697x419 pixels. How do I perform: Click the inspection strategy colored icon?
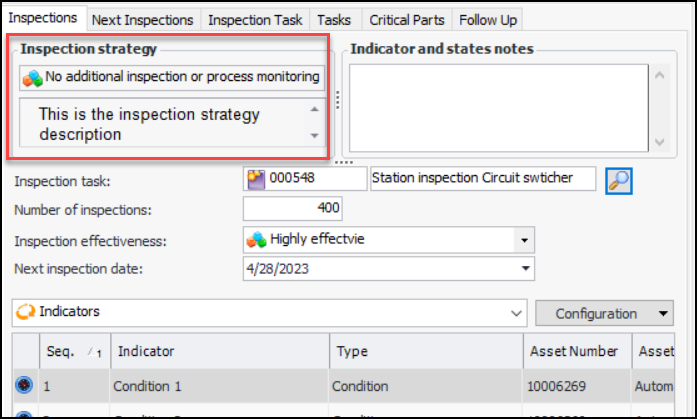(x=32, y=78)
